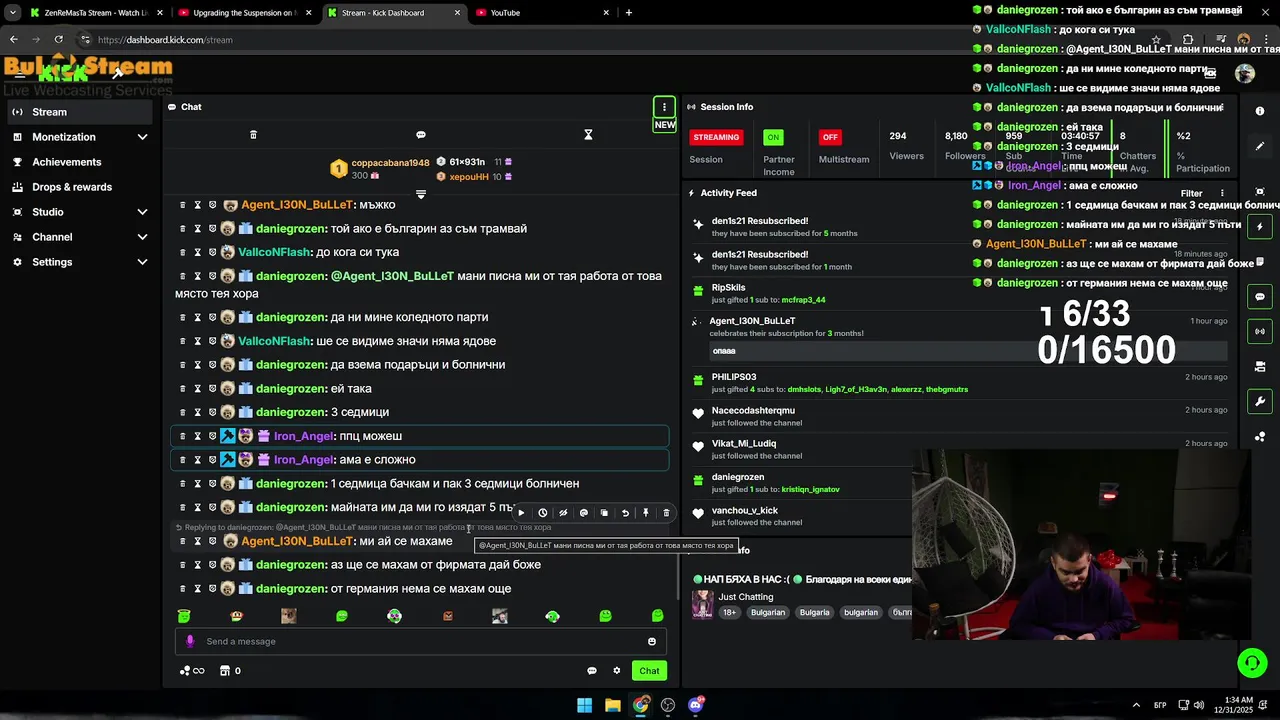Open File Explorer from taskbar
The width and height of the screenshot is (1280, 720).
pyautogui.click(x=612, y=705)
